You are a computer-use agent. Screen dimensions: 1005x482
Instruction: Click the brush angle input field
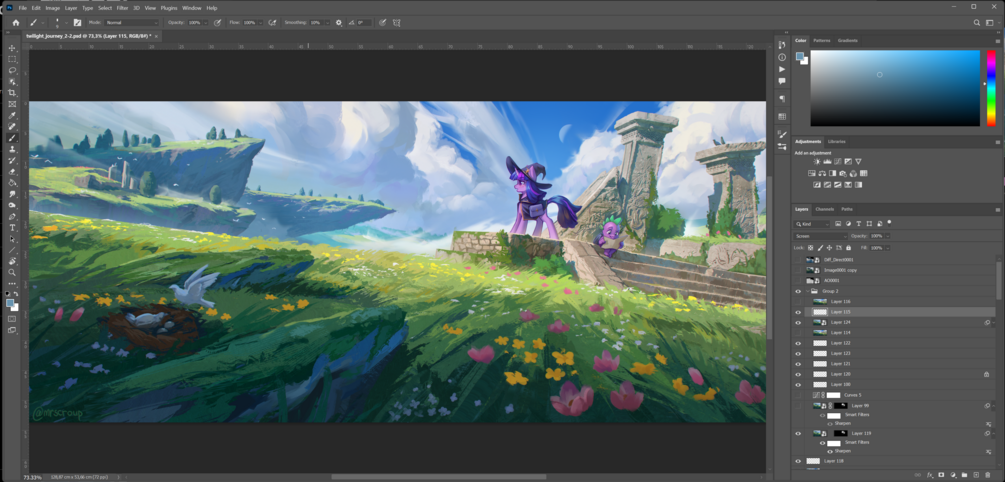(x=365, y=22)
